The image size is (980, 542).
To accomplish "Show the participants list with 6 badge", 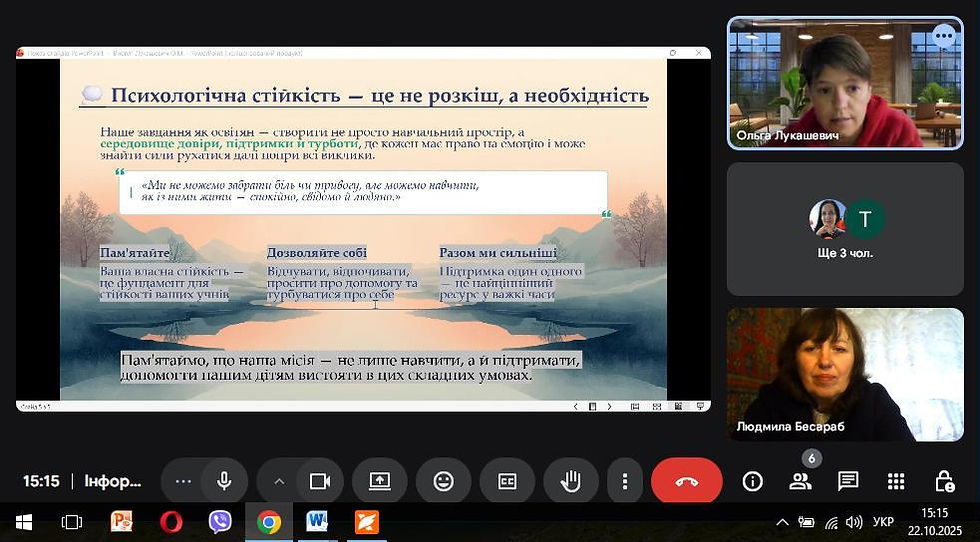I will (x=800, y=481).
